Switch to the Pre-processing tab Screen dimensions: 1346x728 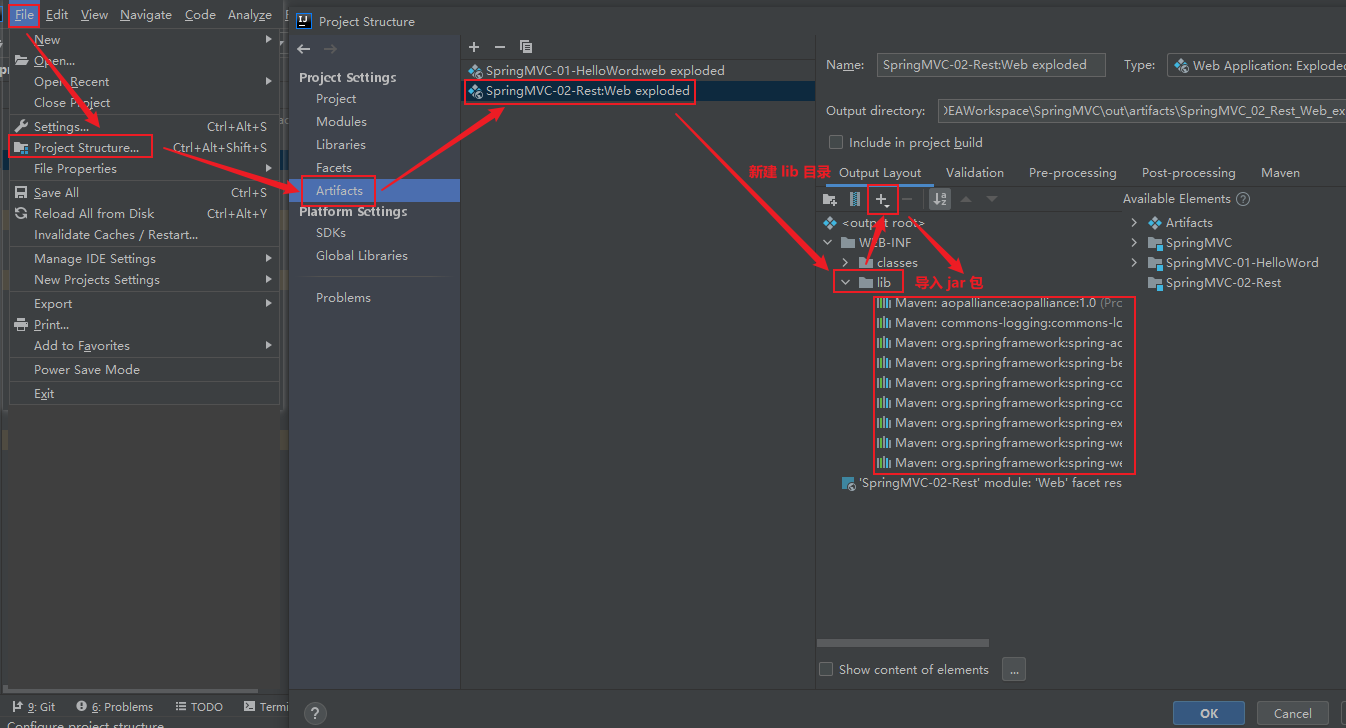click(x=1072, y=172)
